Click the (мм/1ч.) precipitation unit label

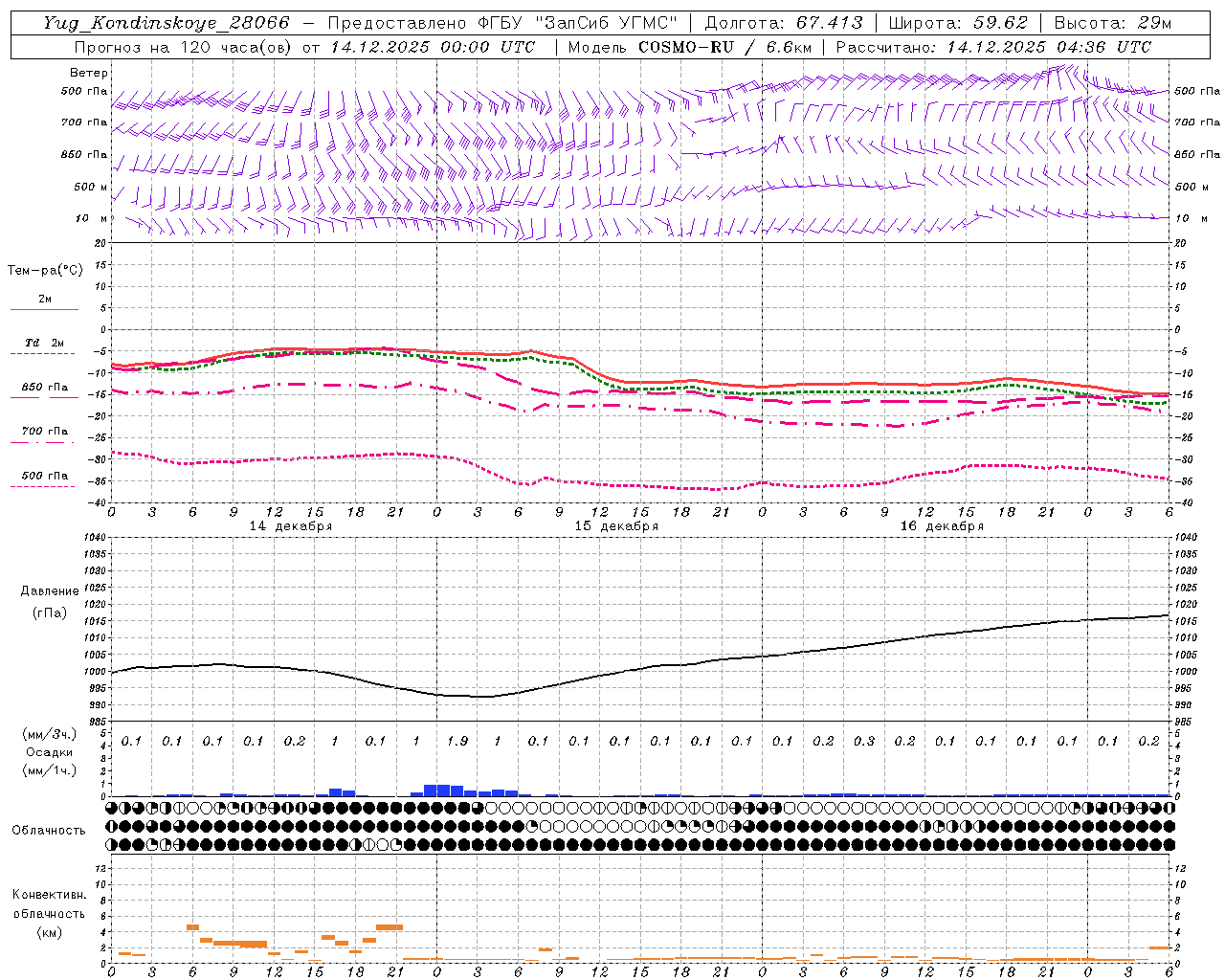point(49,770)
